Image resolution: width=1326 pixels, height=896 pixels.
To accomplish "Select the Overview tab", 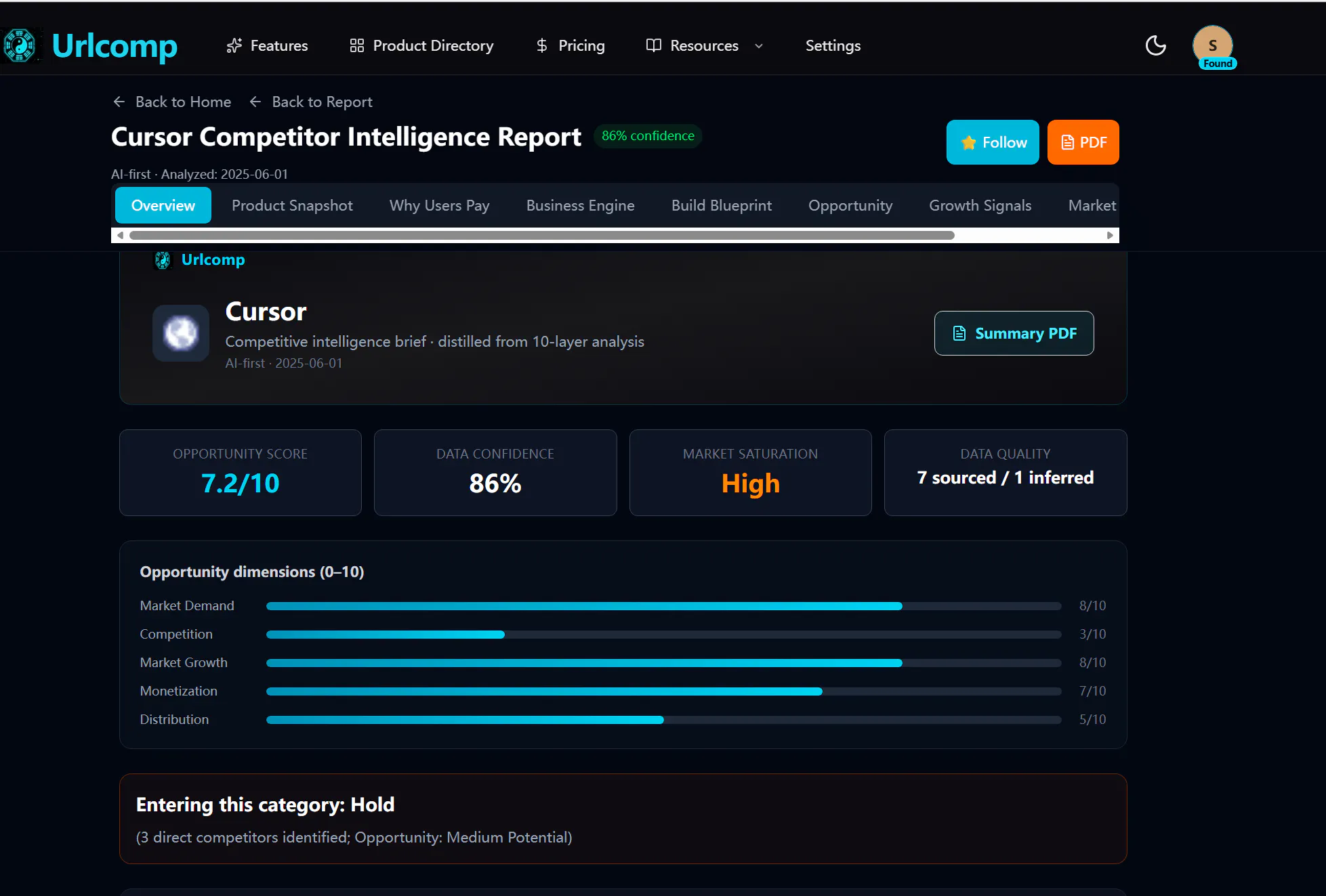I will tap(163, 205).
